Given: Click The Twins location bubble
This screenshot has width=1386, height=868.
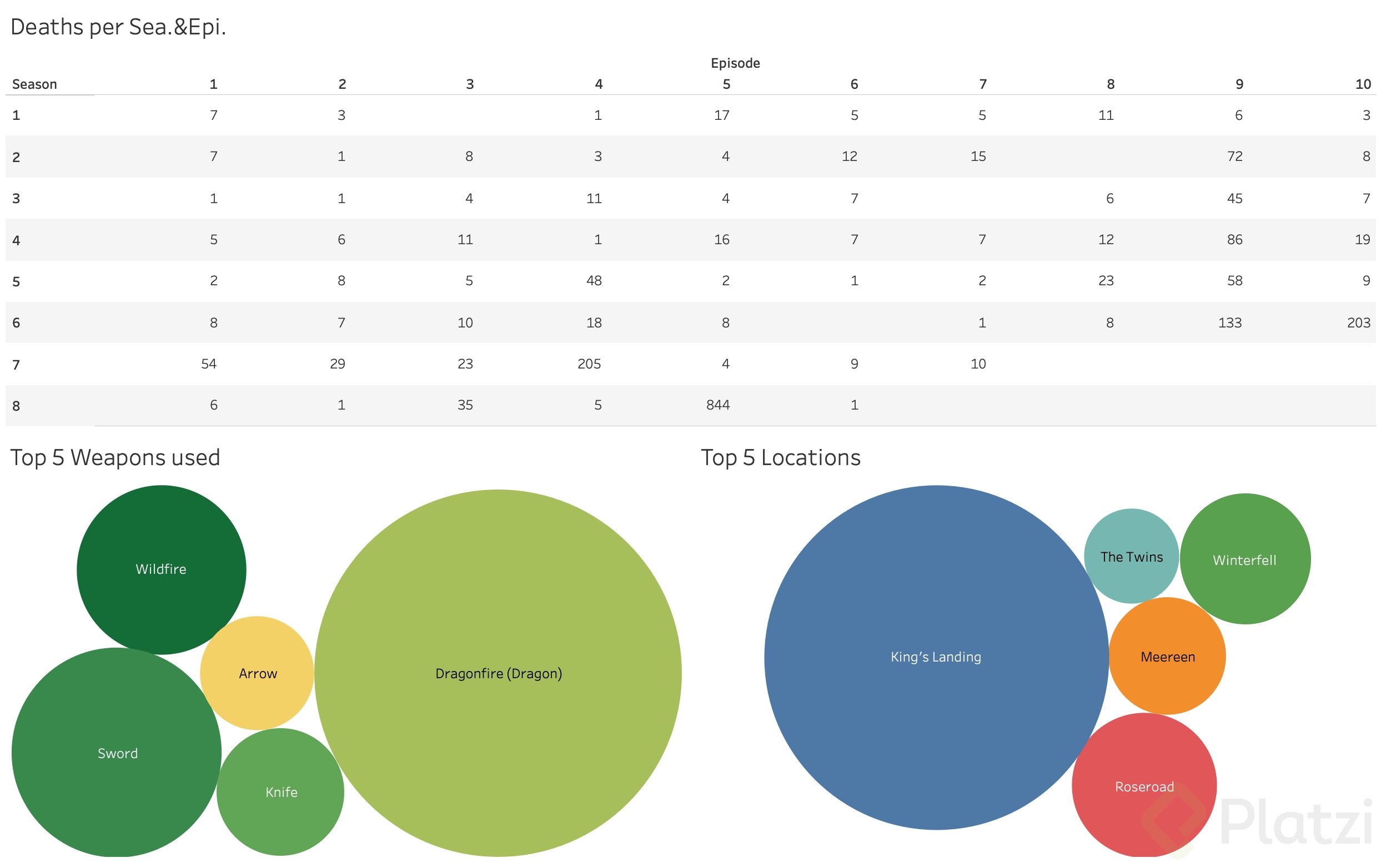Looking at the screenshot, I should click(1131, 556).
